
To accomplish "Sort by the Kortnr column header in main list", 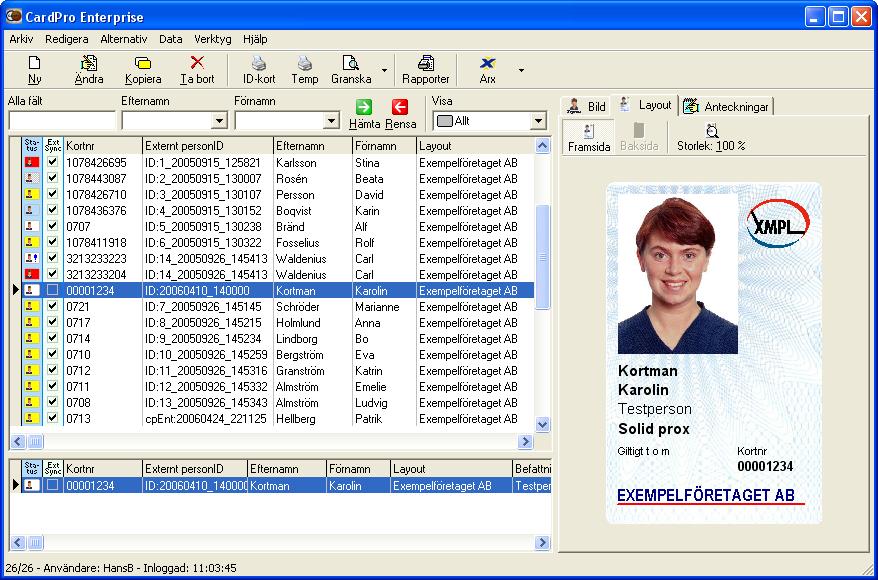I will pos(103,146).
